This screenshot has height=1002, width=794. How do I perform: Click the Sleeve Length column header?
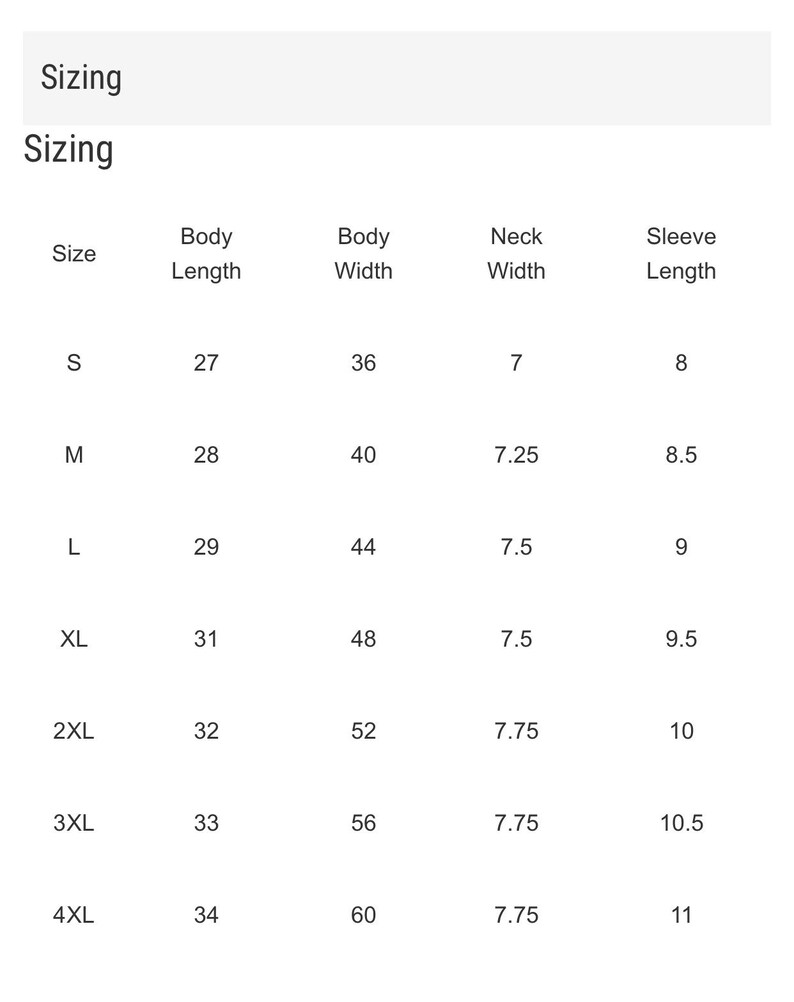pos(681,254)
